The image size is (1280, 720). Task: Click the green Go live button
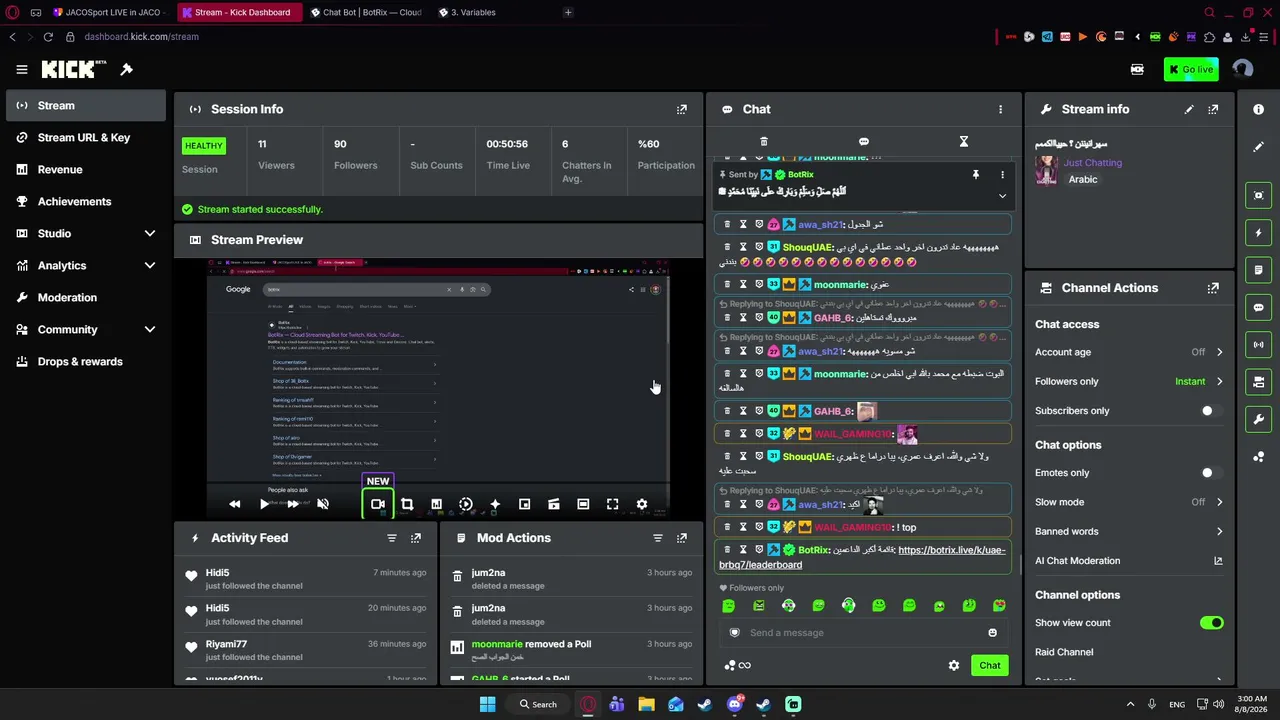1191,69
